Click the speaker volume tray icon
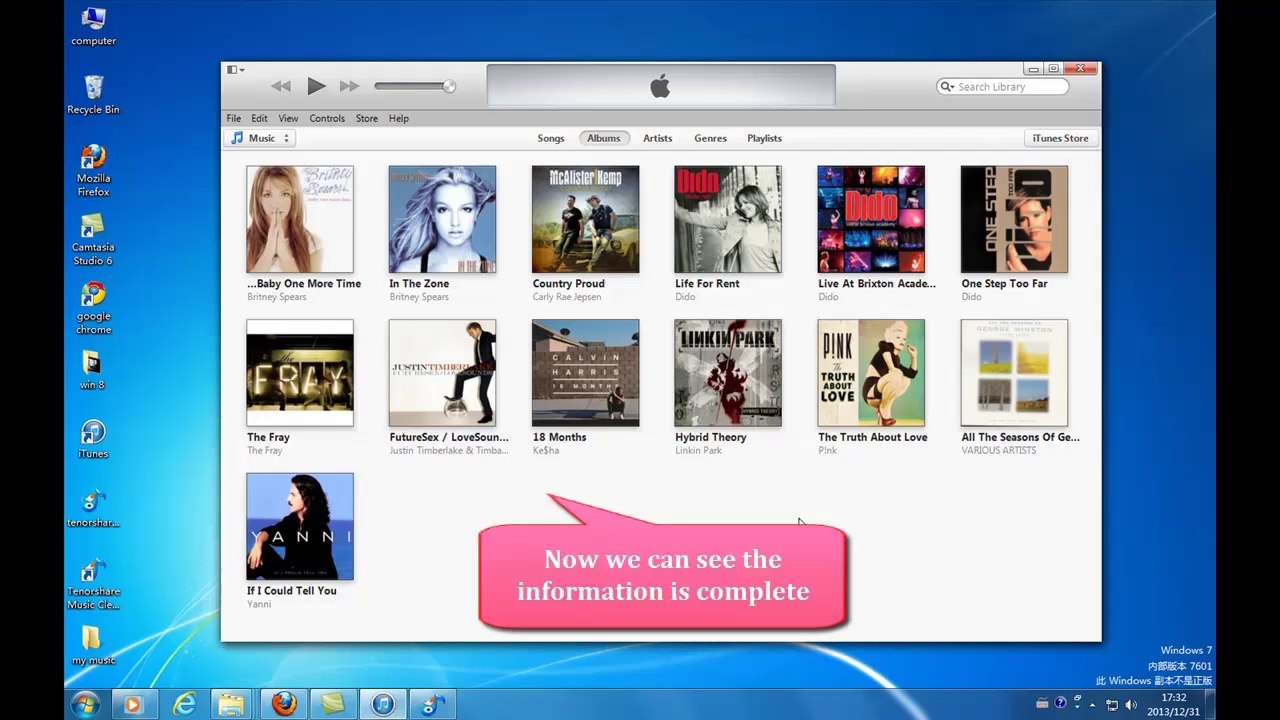 tap(1132, 704)
